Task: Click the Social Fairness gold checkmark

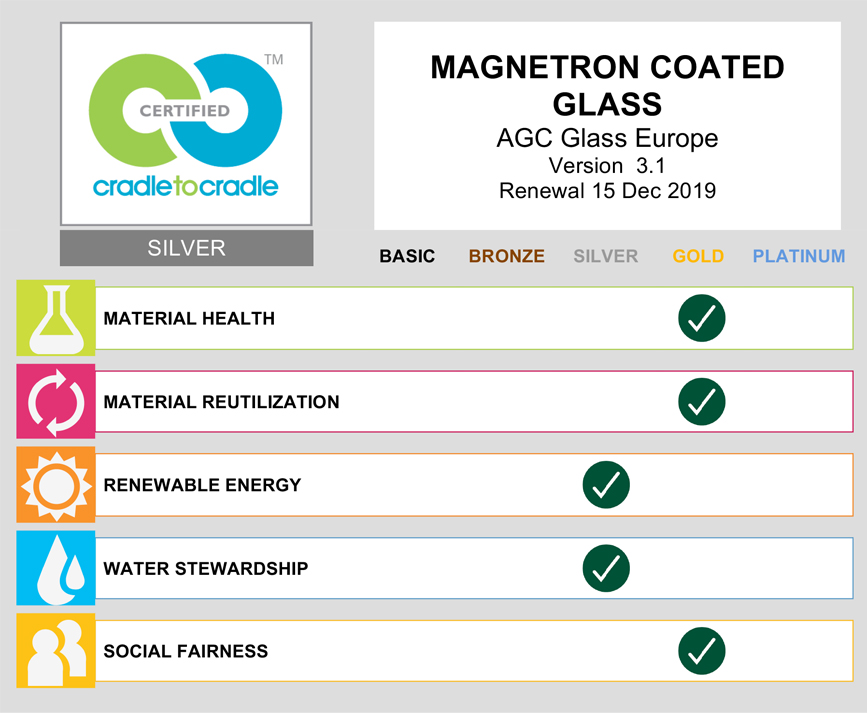Action: point(701,651)
